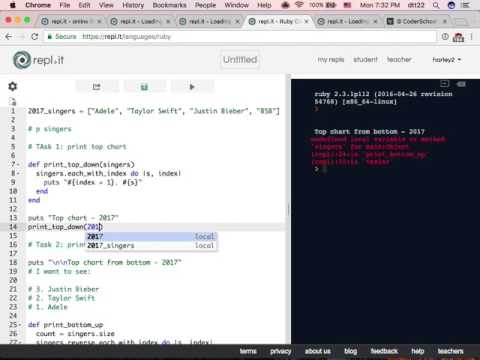
Task: Open the Chrome menu three dots
Action: coord(472,37)
